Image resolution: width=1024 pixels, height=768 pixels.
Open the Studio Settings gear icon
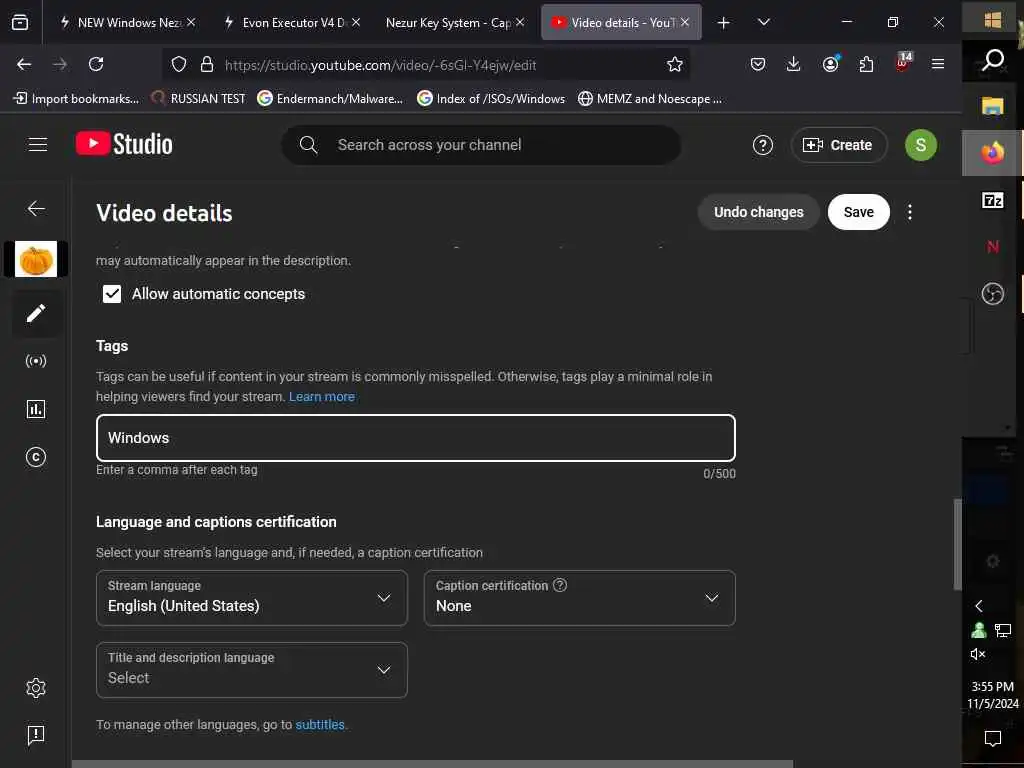click(36, 687)
